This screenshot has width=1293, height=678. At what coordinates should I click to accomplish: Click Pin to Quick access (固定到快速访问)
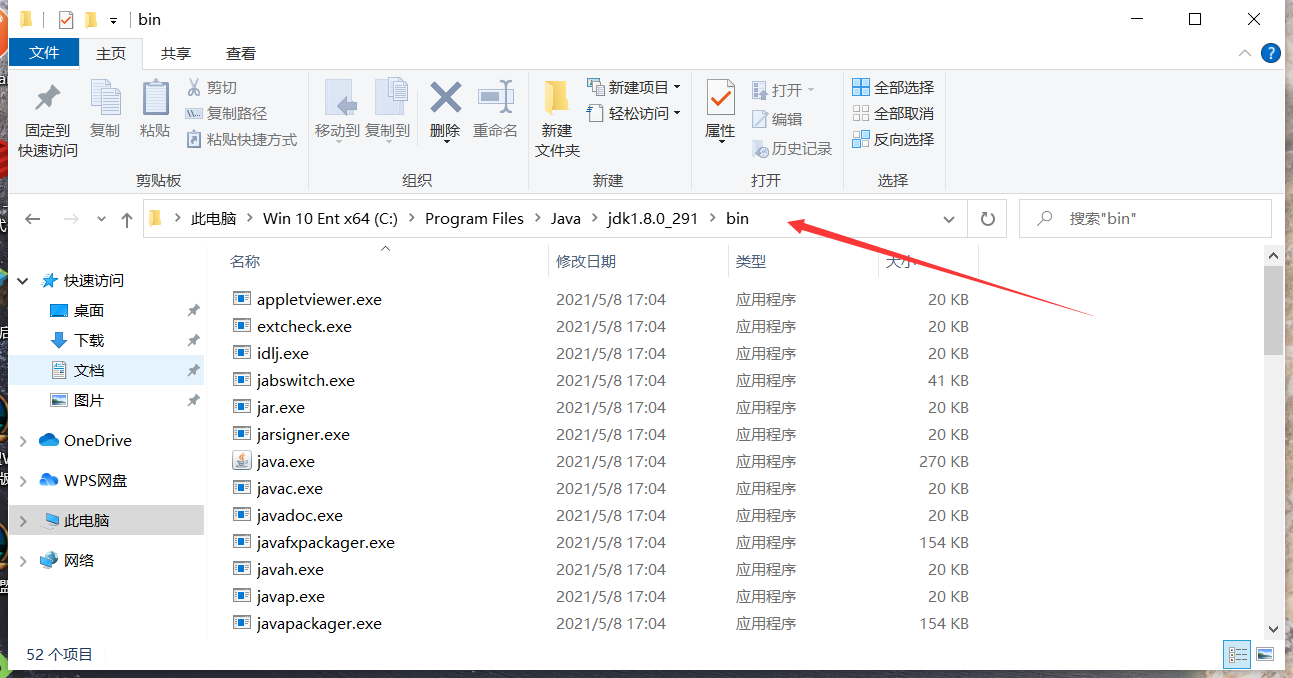[x=47, y=119]
